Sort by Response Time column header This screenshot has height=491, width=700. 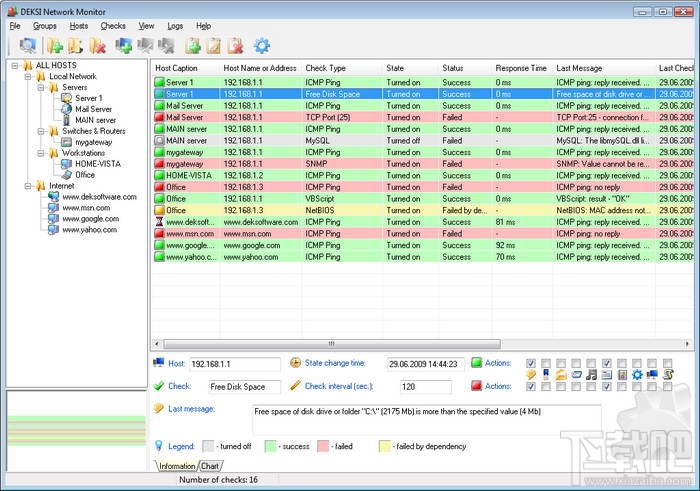click(520, 68)
